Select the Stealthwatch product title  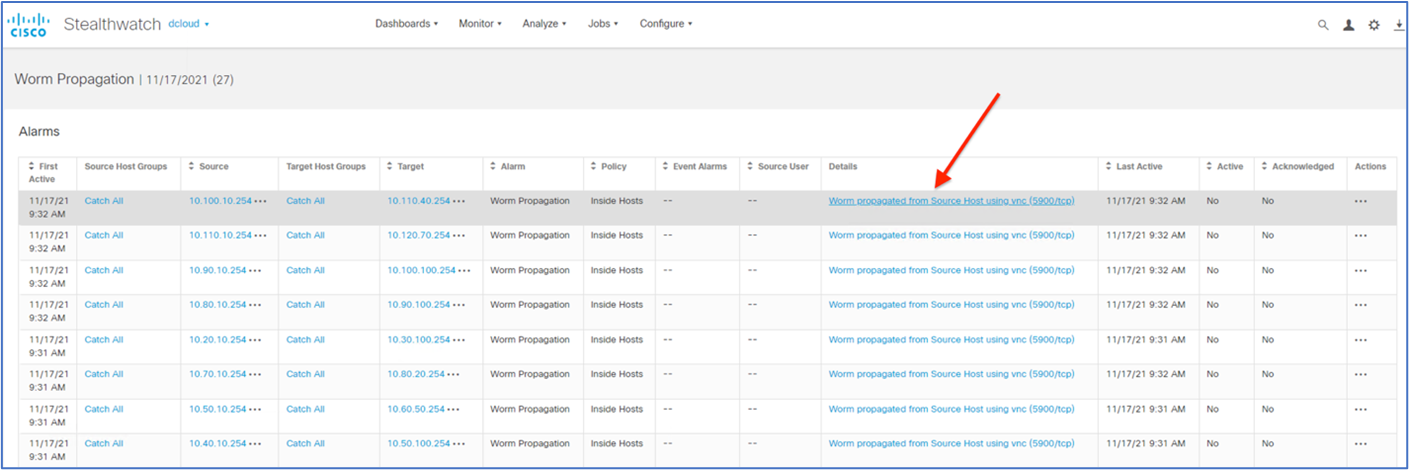click(112, 24)
